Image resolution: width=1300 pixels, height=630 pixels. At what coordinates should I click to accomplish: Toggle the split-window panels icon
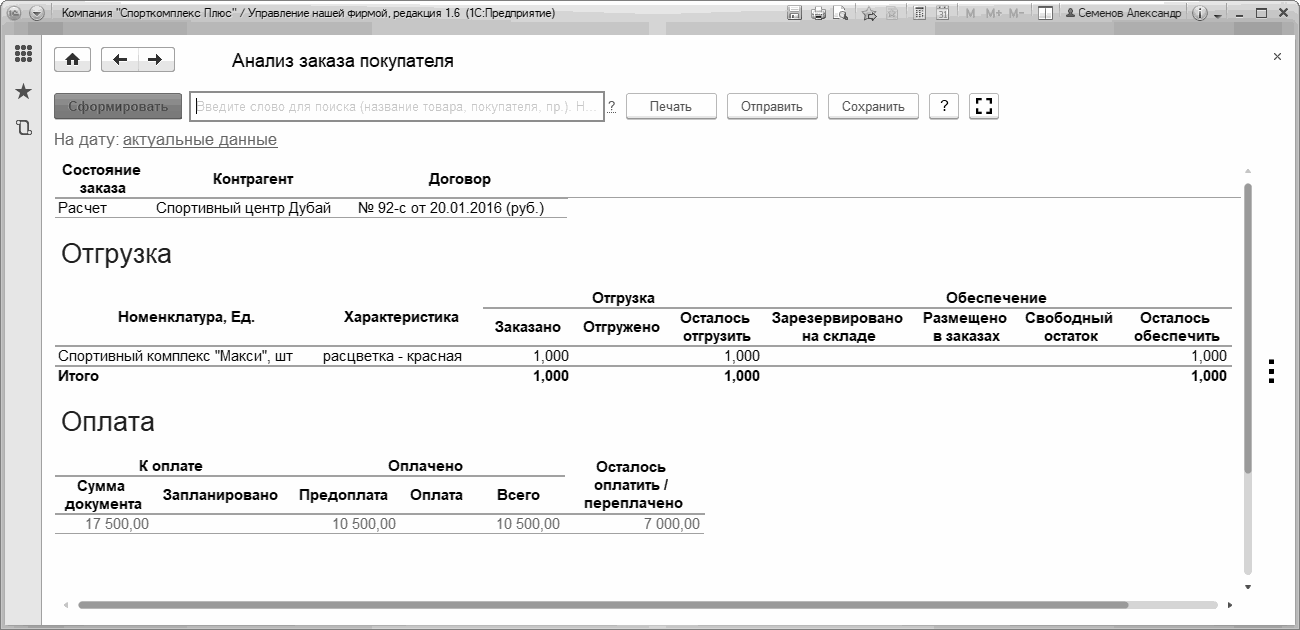tap(1045, 14)
